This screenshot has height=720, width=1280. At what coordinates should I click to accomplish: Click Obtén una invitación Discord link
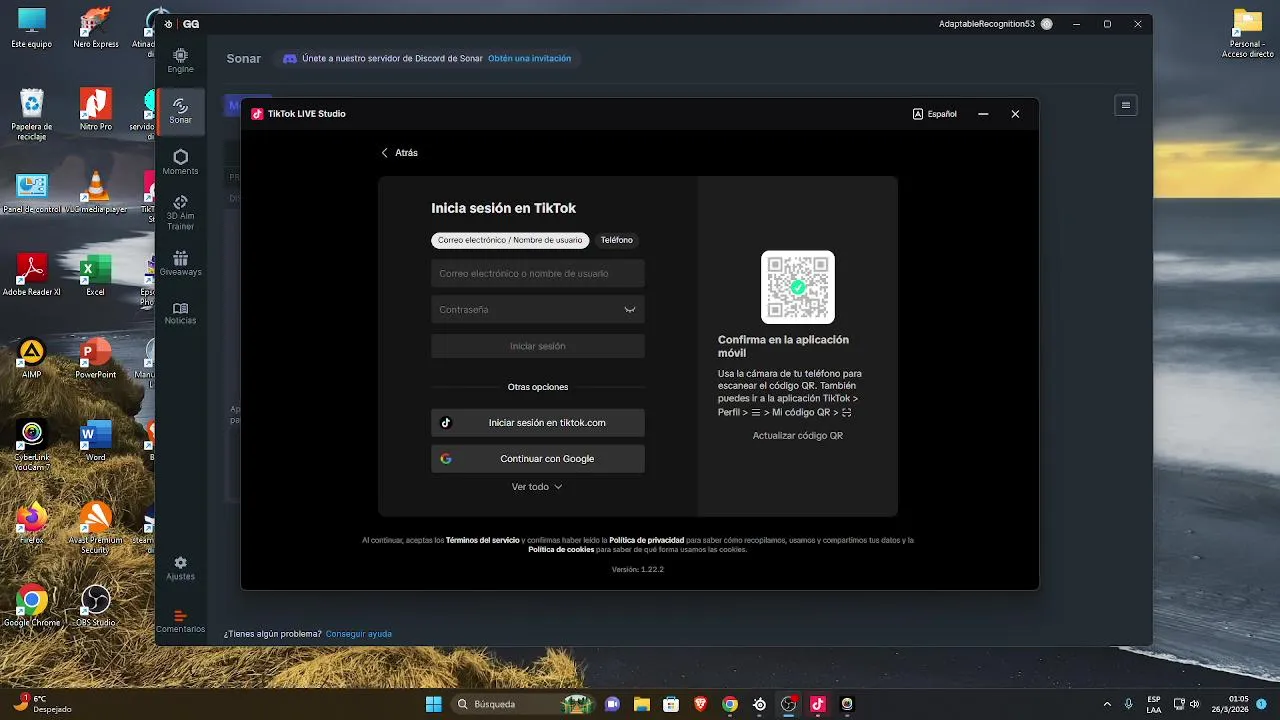click(x=529, y=58)
